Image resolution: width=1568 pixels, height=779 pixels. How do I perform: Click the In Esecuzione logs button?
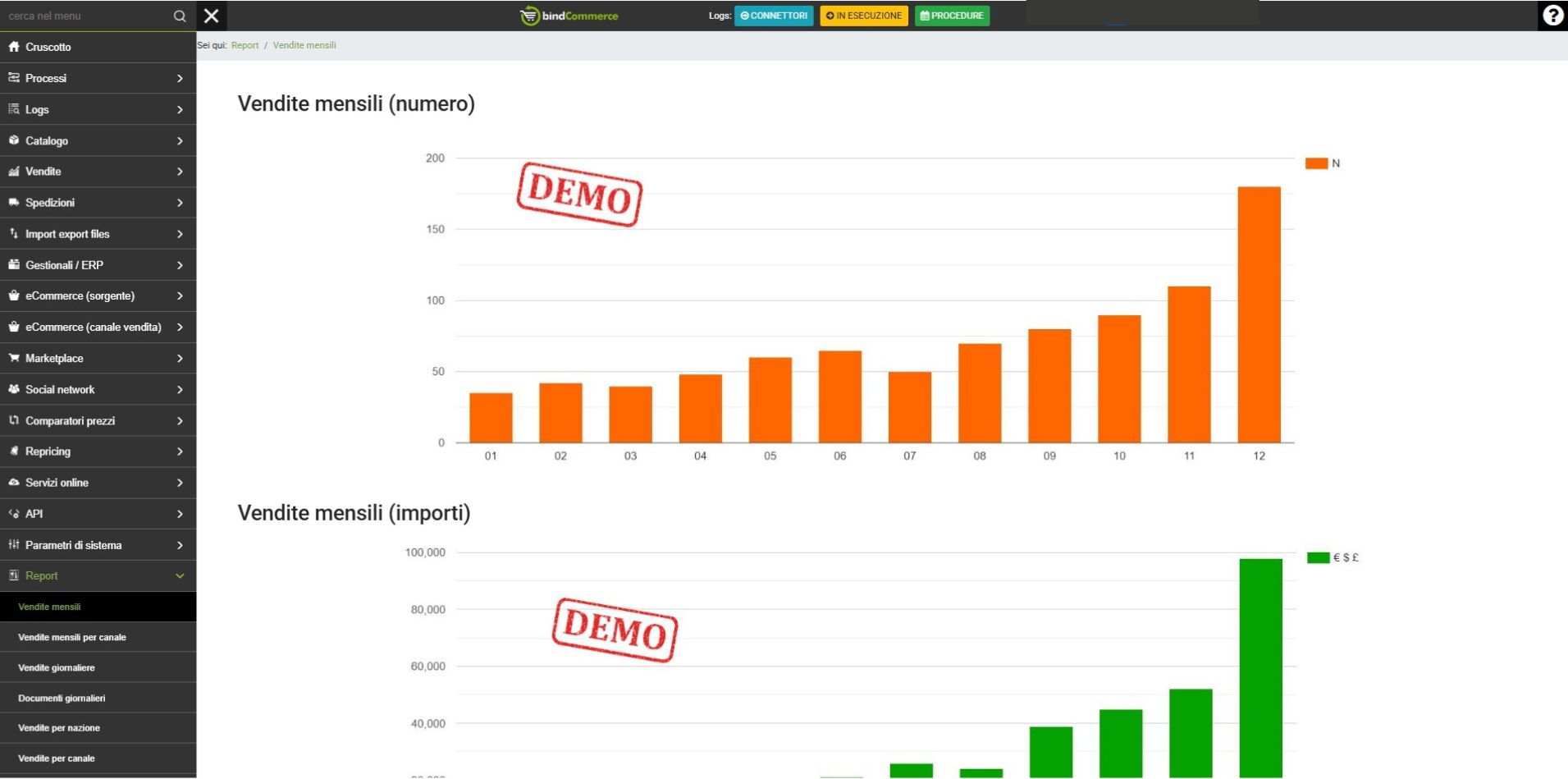coord(863,16)
